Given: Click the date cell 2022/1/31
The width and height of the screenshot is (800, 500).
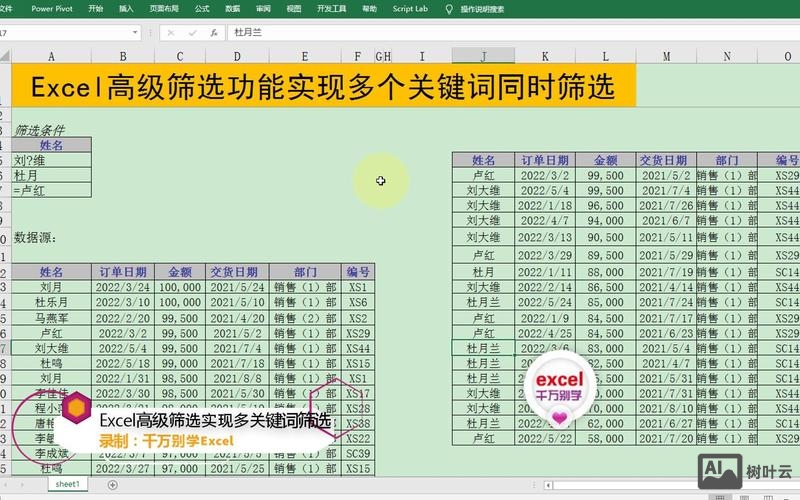Looking at the screenshot, I should (x=123, y=379).
